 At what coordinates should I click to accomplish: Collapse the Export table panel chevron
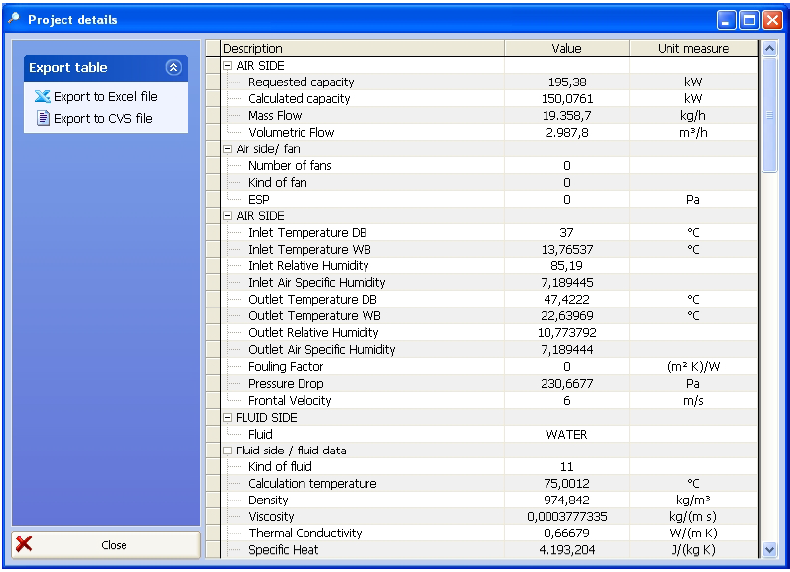pyautogui.click(x=173, y=67)
